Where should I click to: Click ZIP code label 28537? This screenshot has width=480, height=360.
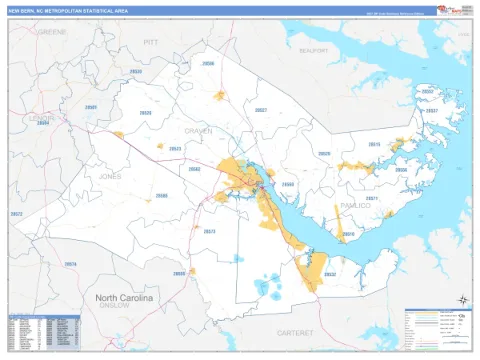(432, 111)
